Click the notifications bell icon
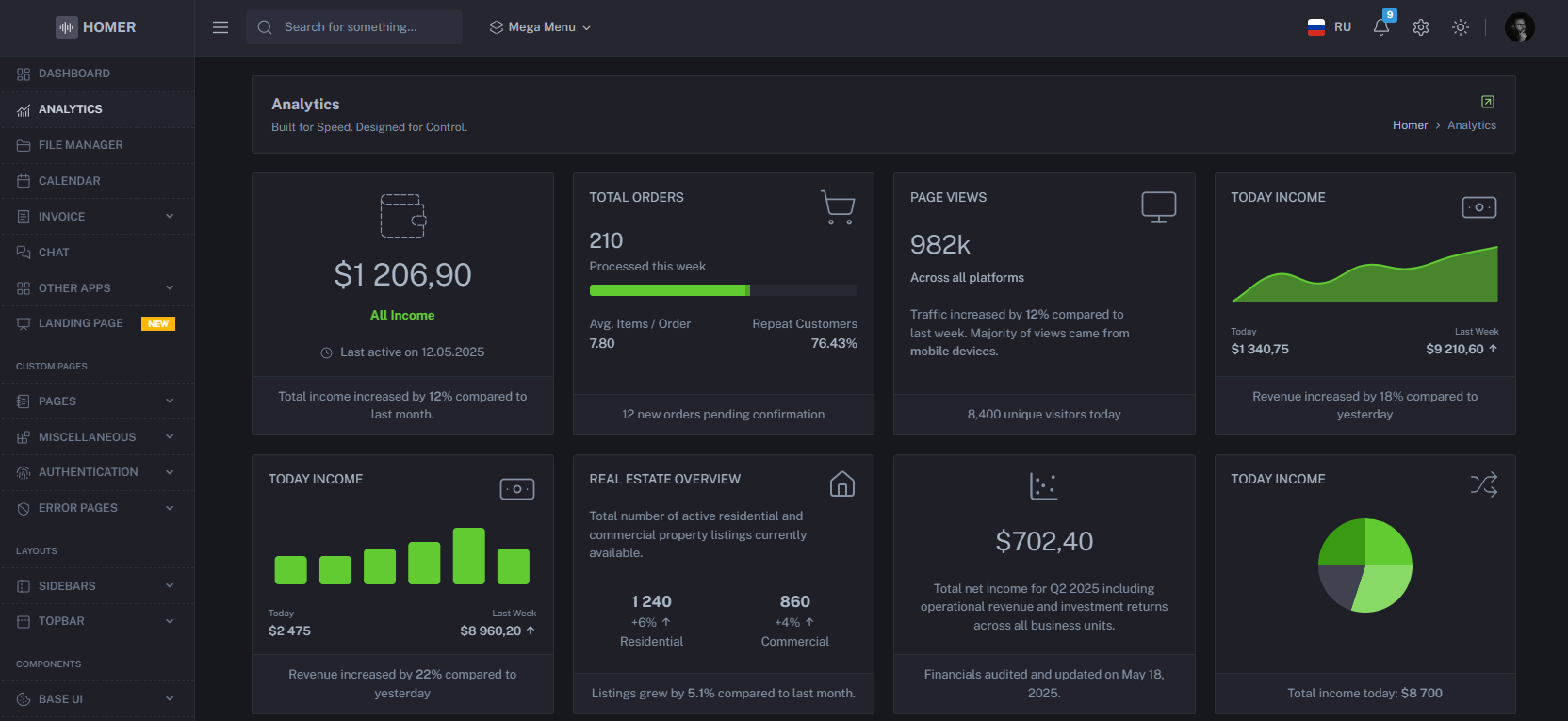 tap(1381, 27)
